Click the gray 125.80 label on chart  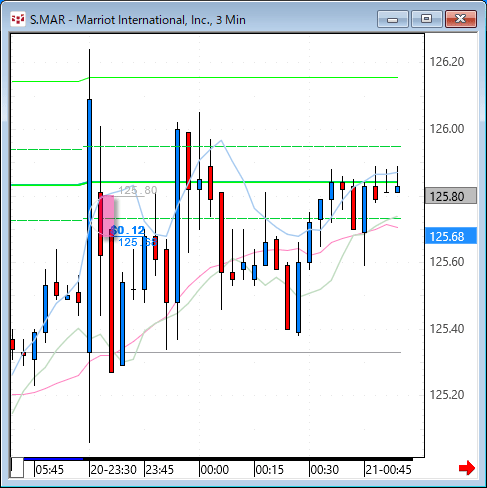coord(138,190)
